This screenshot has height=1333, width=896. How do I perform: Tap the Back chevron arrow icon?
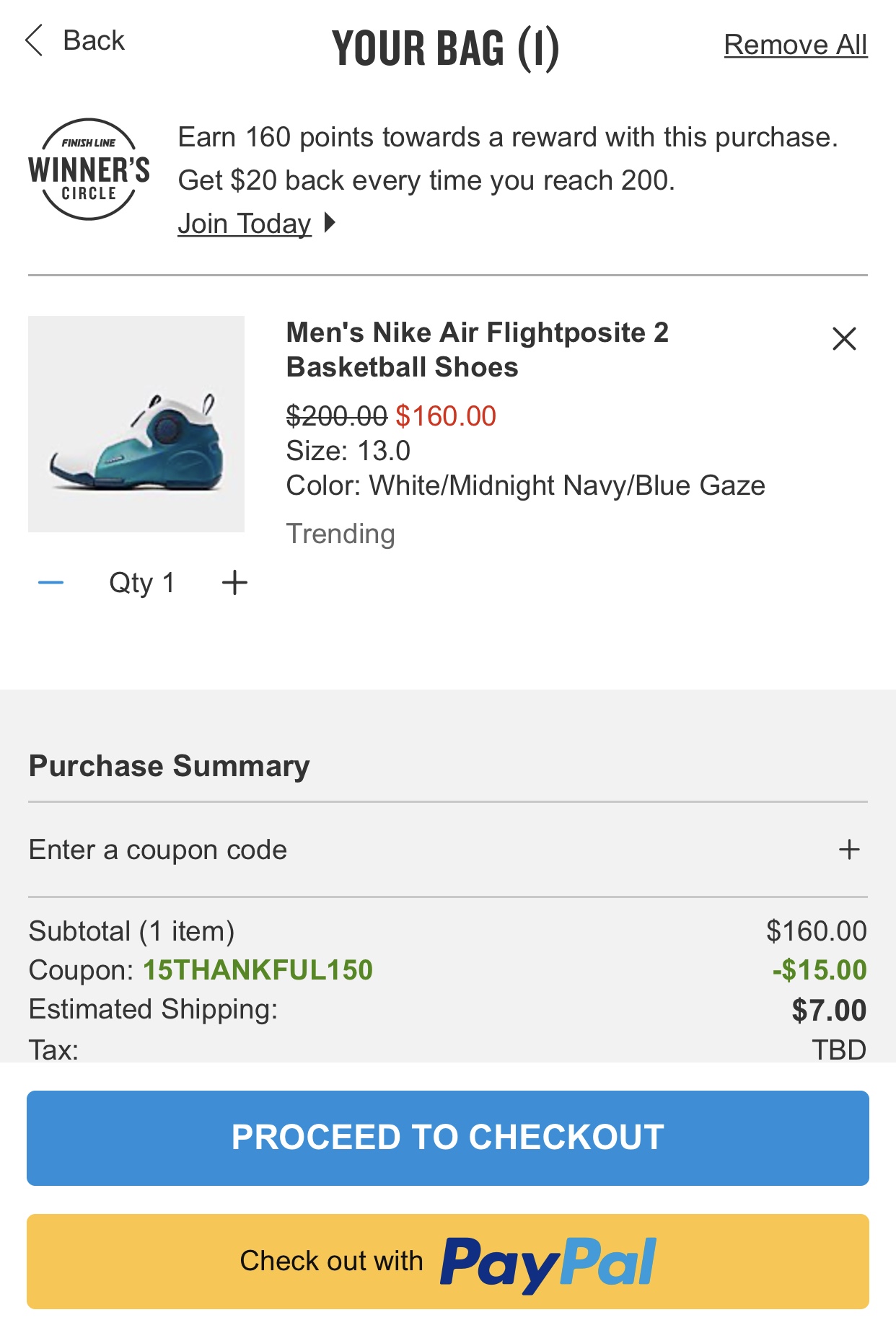34,40
